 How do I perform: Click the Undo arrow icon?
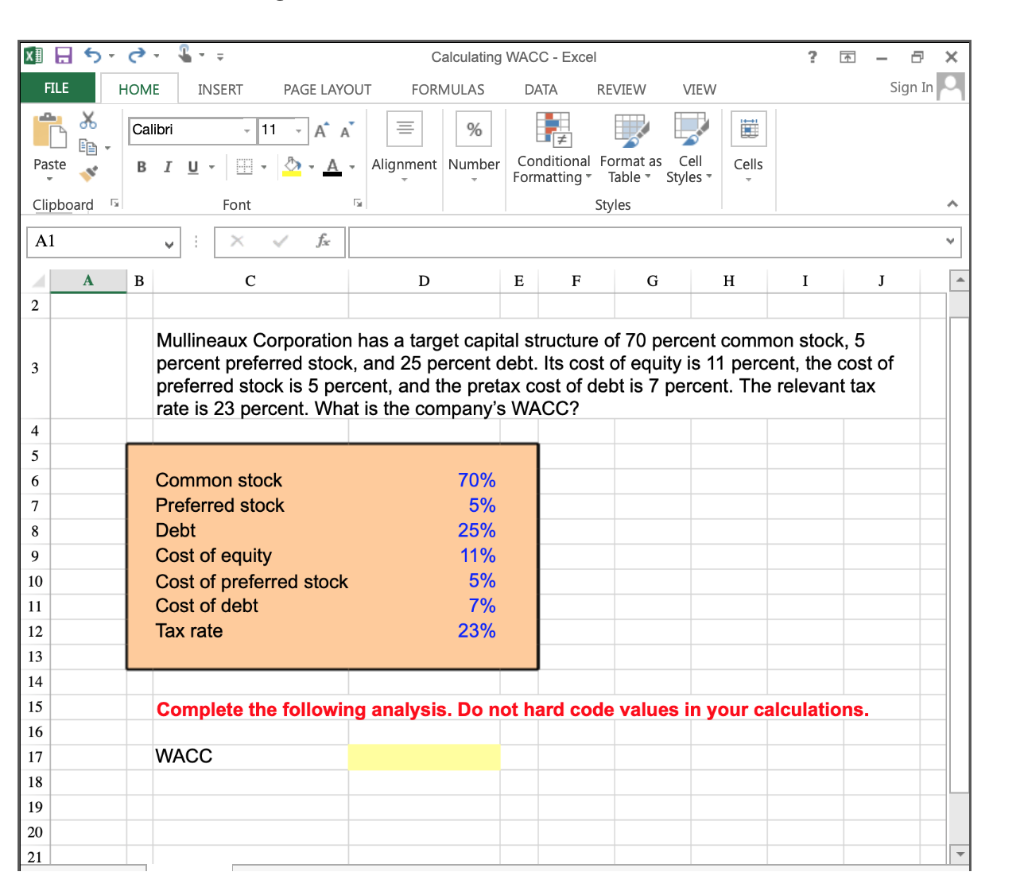click(x=93, y=57)
